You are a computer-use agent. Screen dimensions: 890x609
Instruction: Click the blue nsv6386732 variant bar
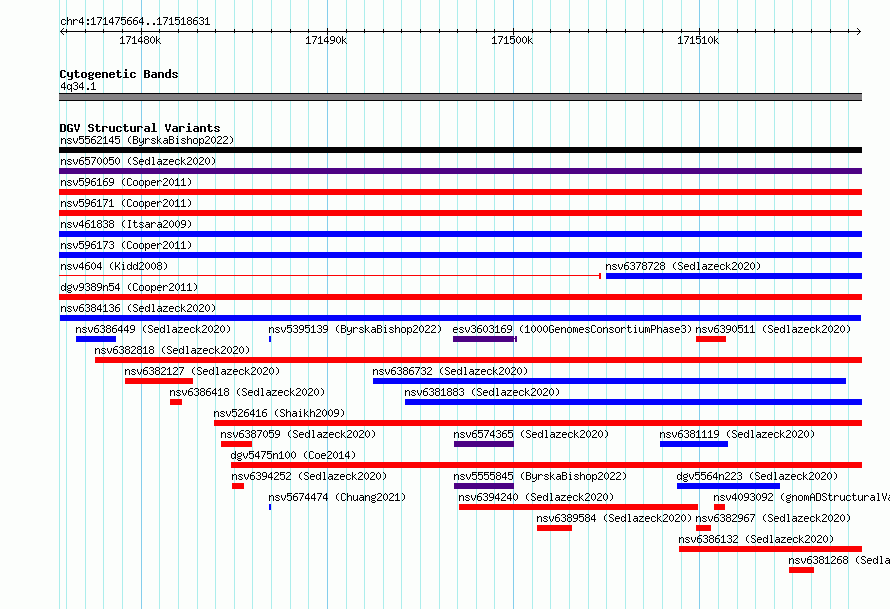610,381
